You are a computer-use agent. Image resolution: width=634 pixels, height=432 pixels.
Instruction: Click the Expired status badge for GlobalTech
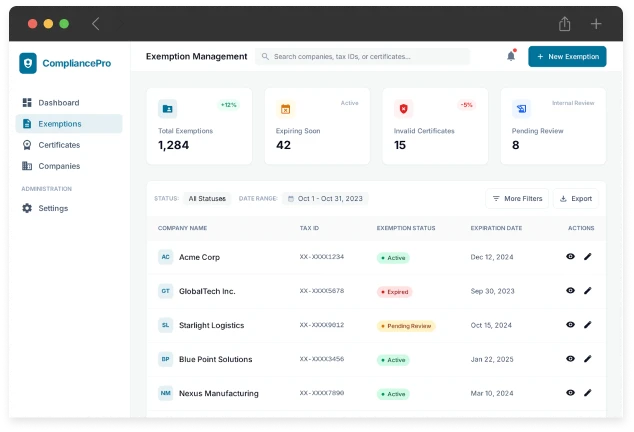click(394, 292)
